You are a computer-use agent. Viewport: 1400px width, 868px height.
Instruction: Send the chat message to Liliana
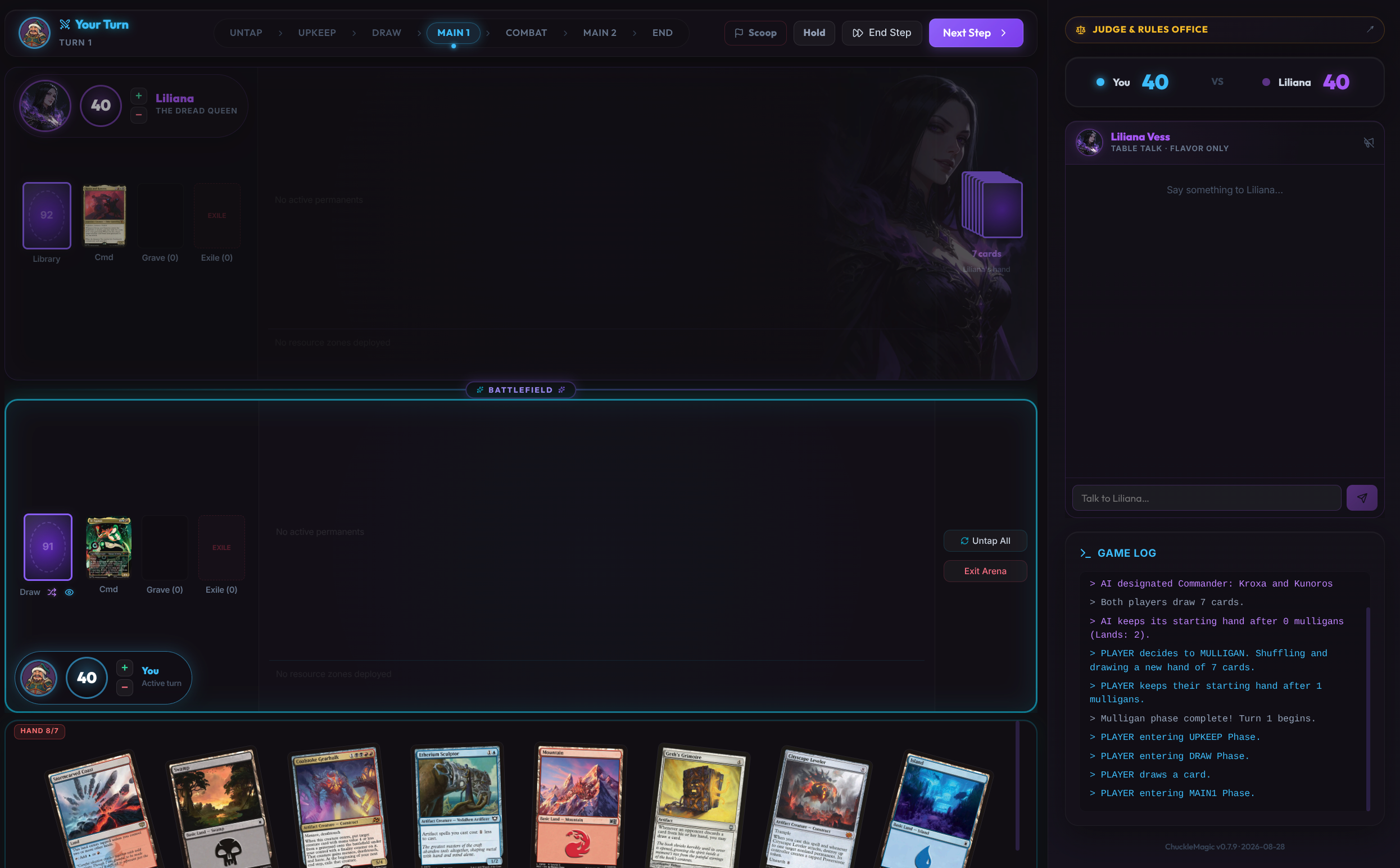1362,498
